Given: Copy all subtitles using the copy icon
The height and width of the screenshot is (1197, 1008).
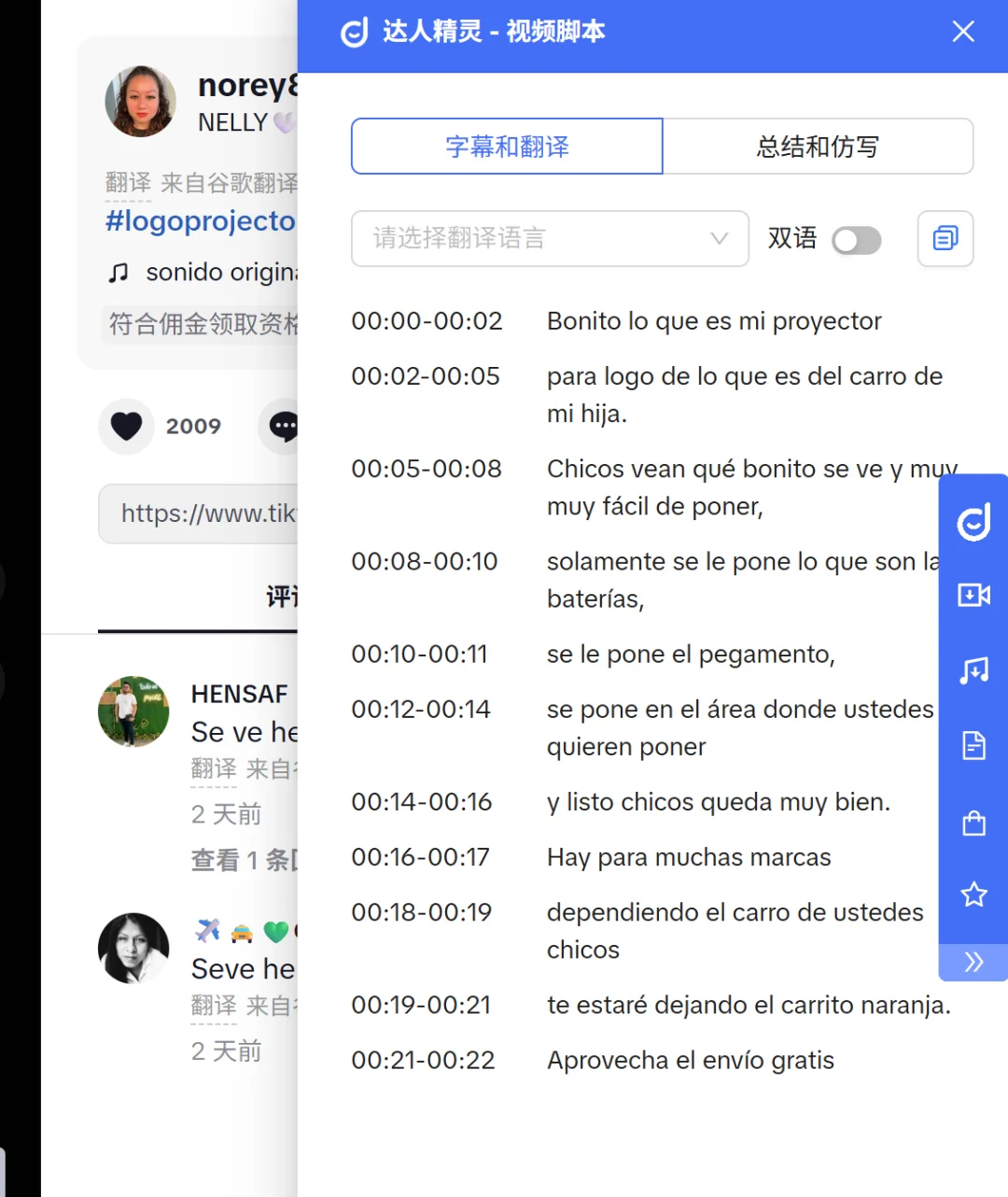Looking at the screenshot, I should tap(945, 239).
